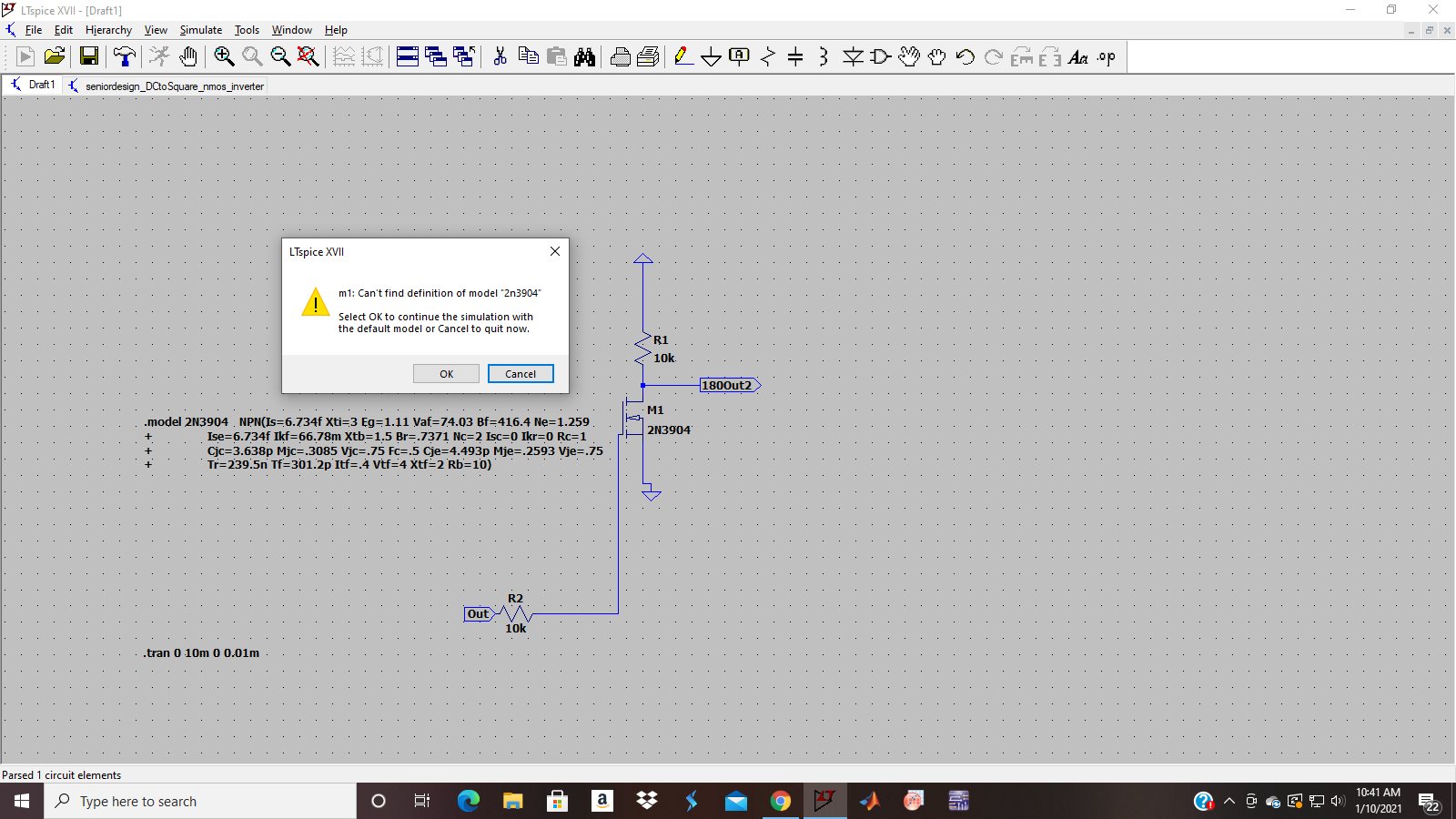
Task: Open the Edit menu
Action: coord(64,30)
